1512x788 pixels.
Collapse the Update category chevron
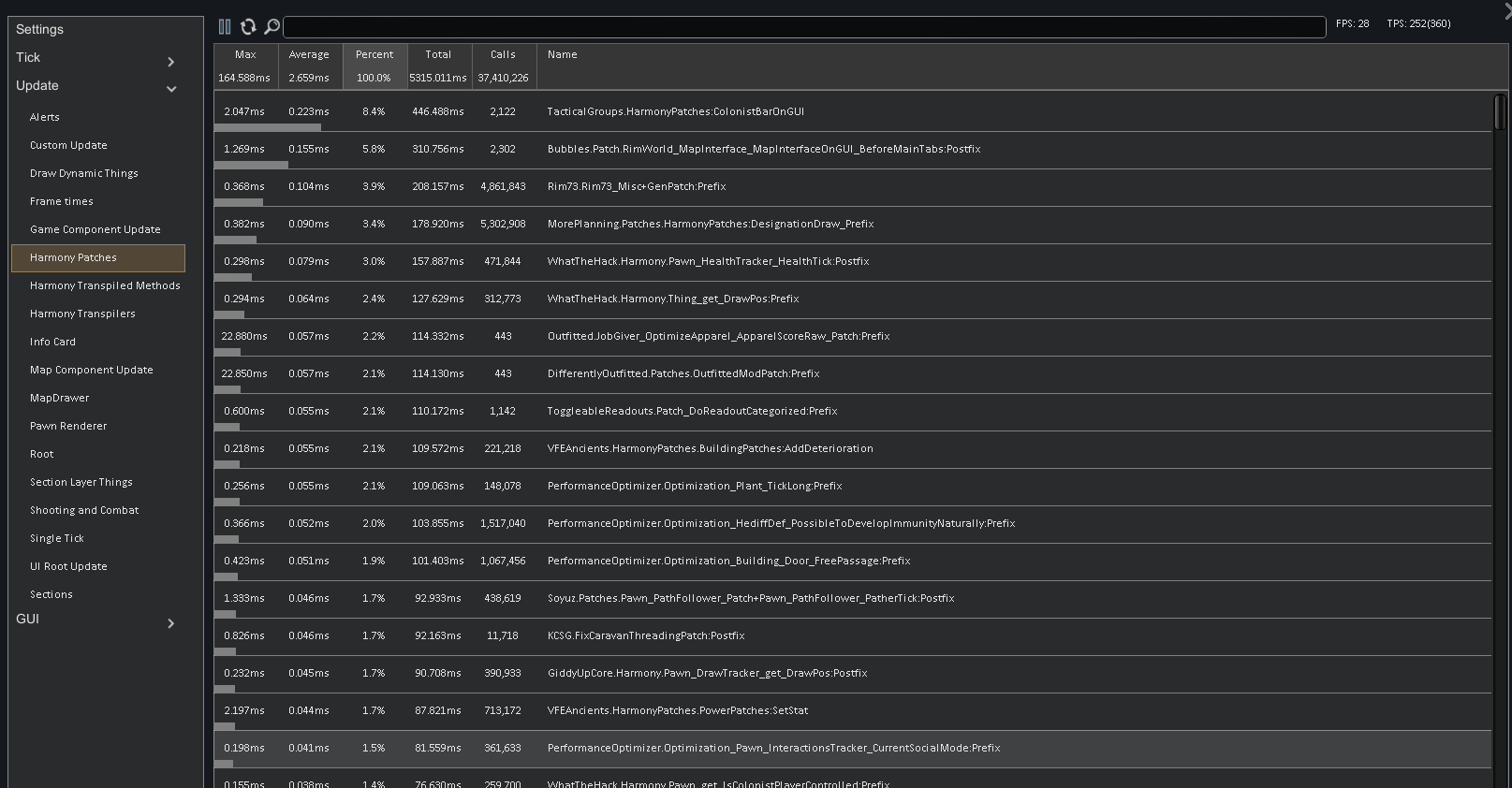(171, 89)
